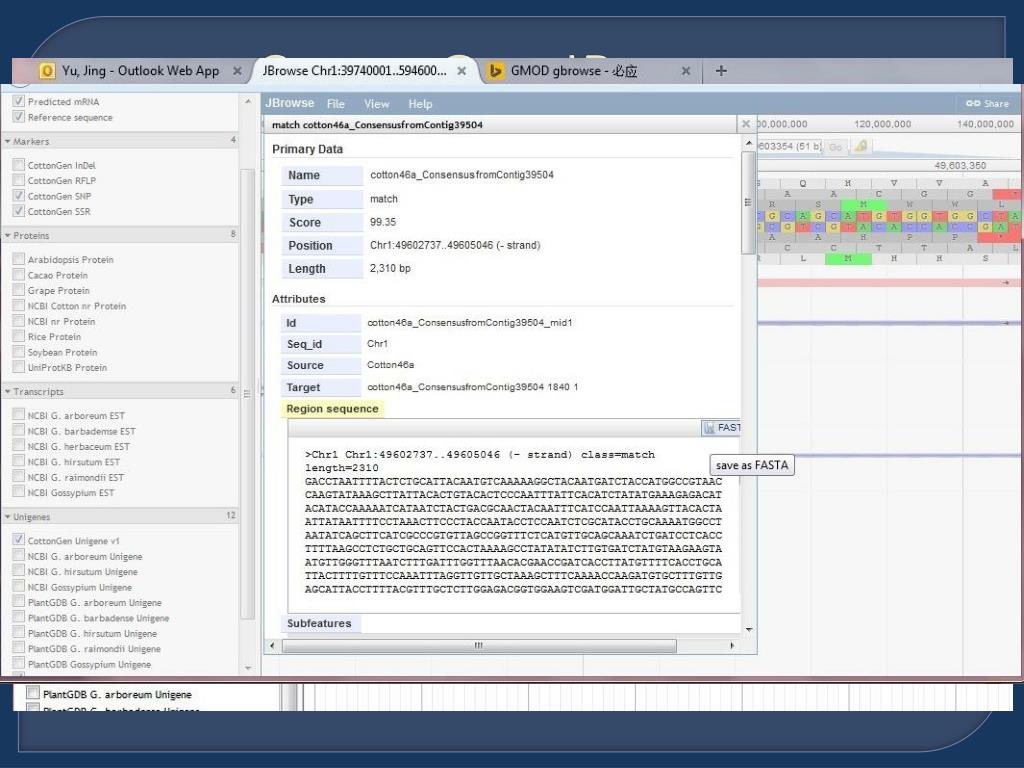The image size is (1024, 768).
Task: Select the JBrowse Chr1 browser tab
Action: (359, 71)
